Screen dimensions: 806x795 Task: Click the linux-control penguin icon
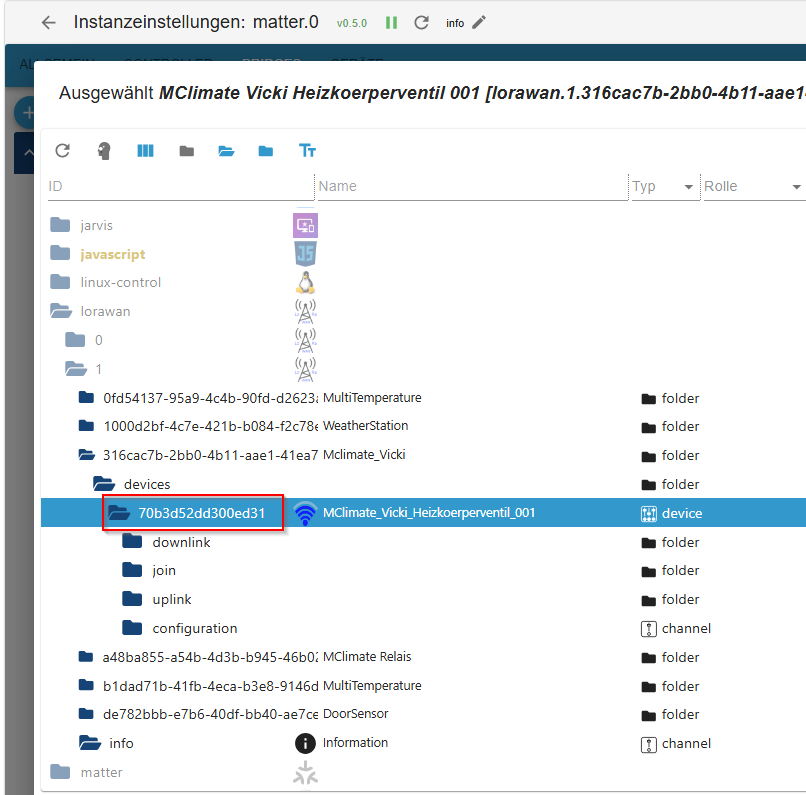click(x=305, y=282)
